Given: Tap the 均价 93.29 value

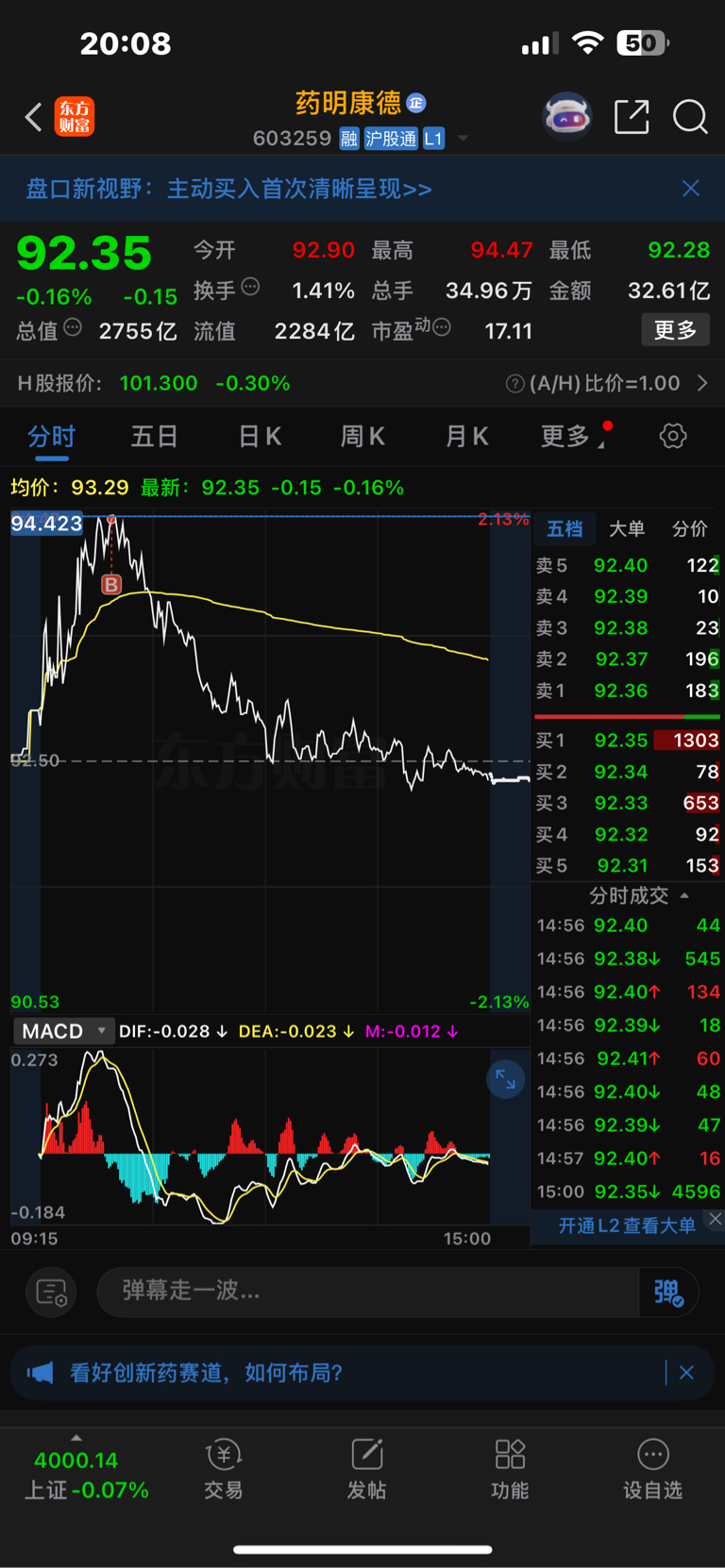Looking at the screenshot, I should (100, 488).
